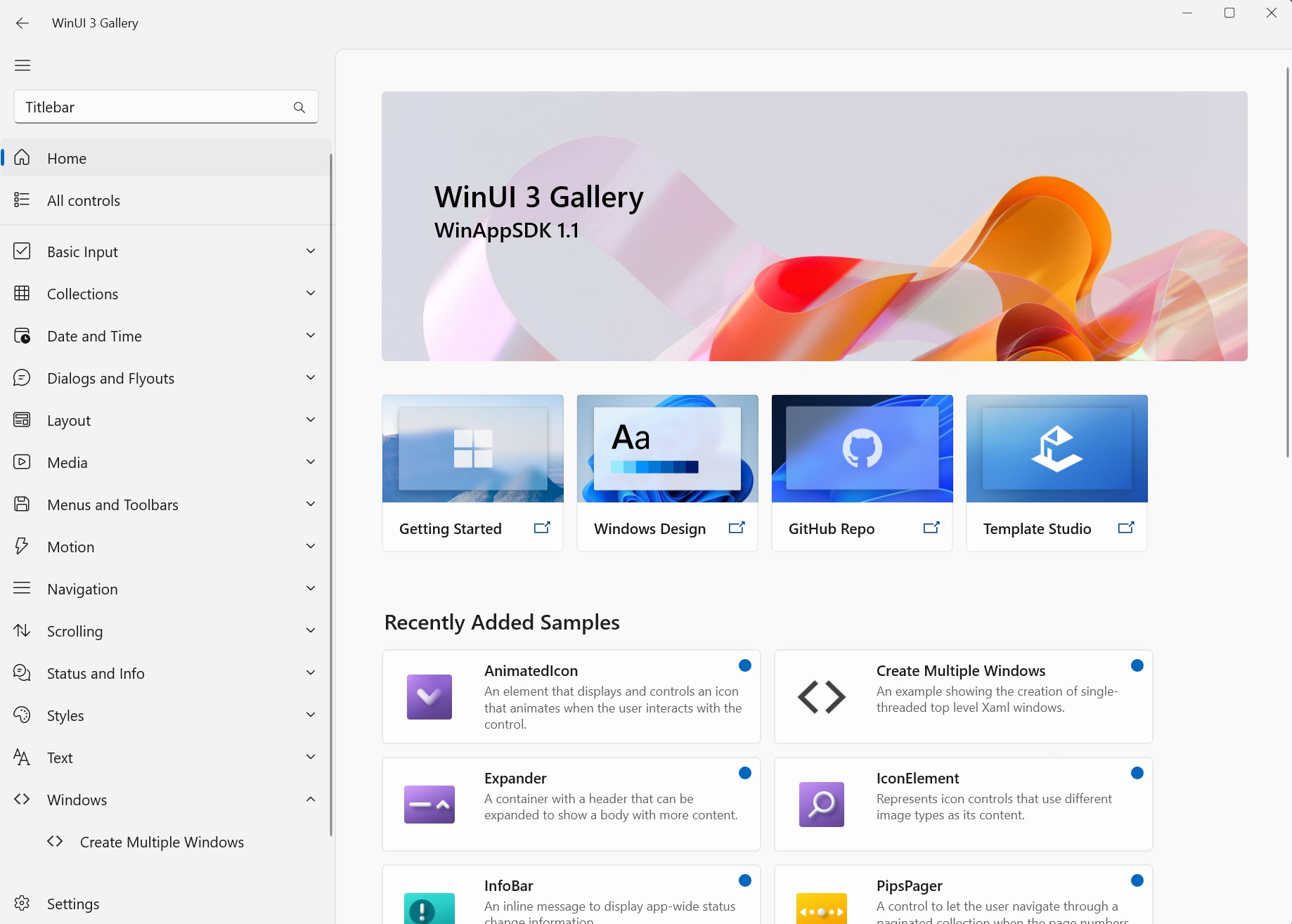
Task: Select the Basic Input category icon
Action: (x=22, y=252)
